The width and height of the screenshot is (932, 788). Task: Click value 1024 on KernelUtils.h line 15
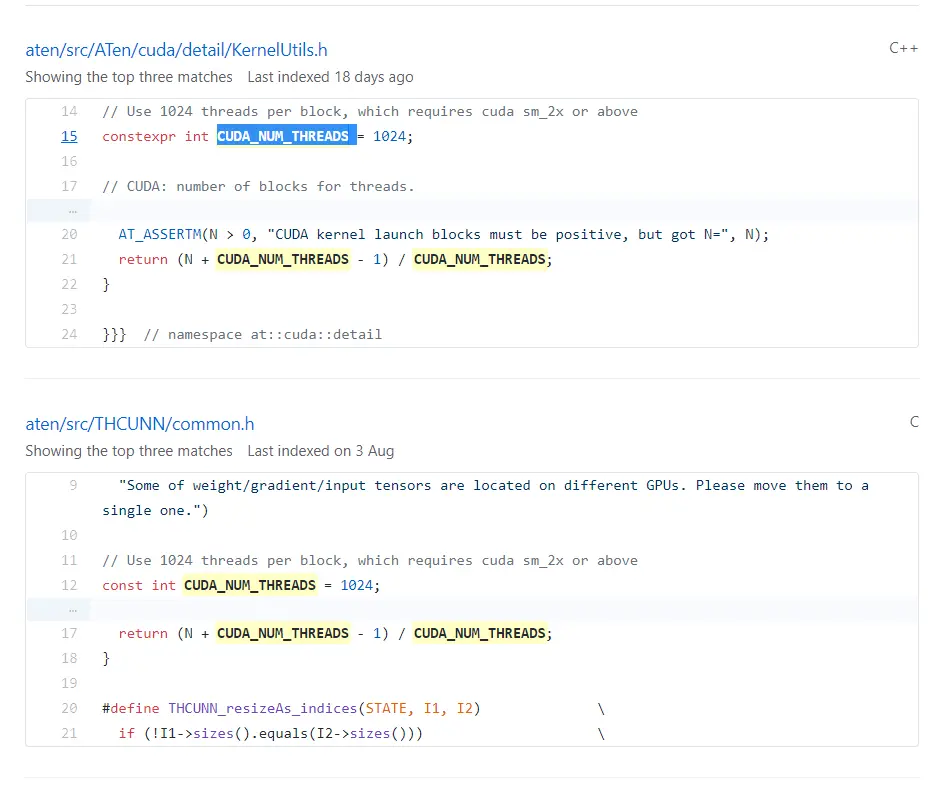(x=389, y=136)
